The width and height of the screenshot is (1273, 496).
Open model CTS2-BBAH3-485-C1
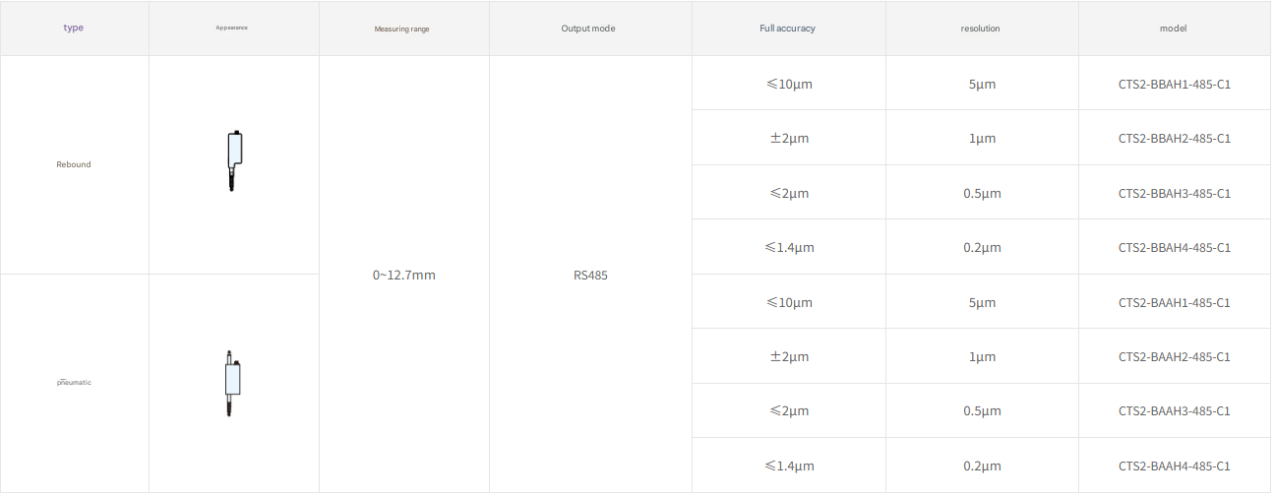1174,193
